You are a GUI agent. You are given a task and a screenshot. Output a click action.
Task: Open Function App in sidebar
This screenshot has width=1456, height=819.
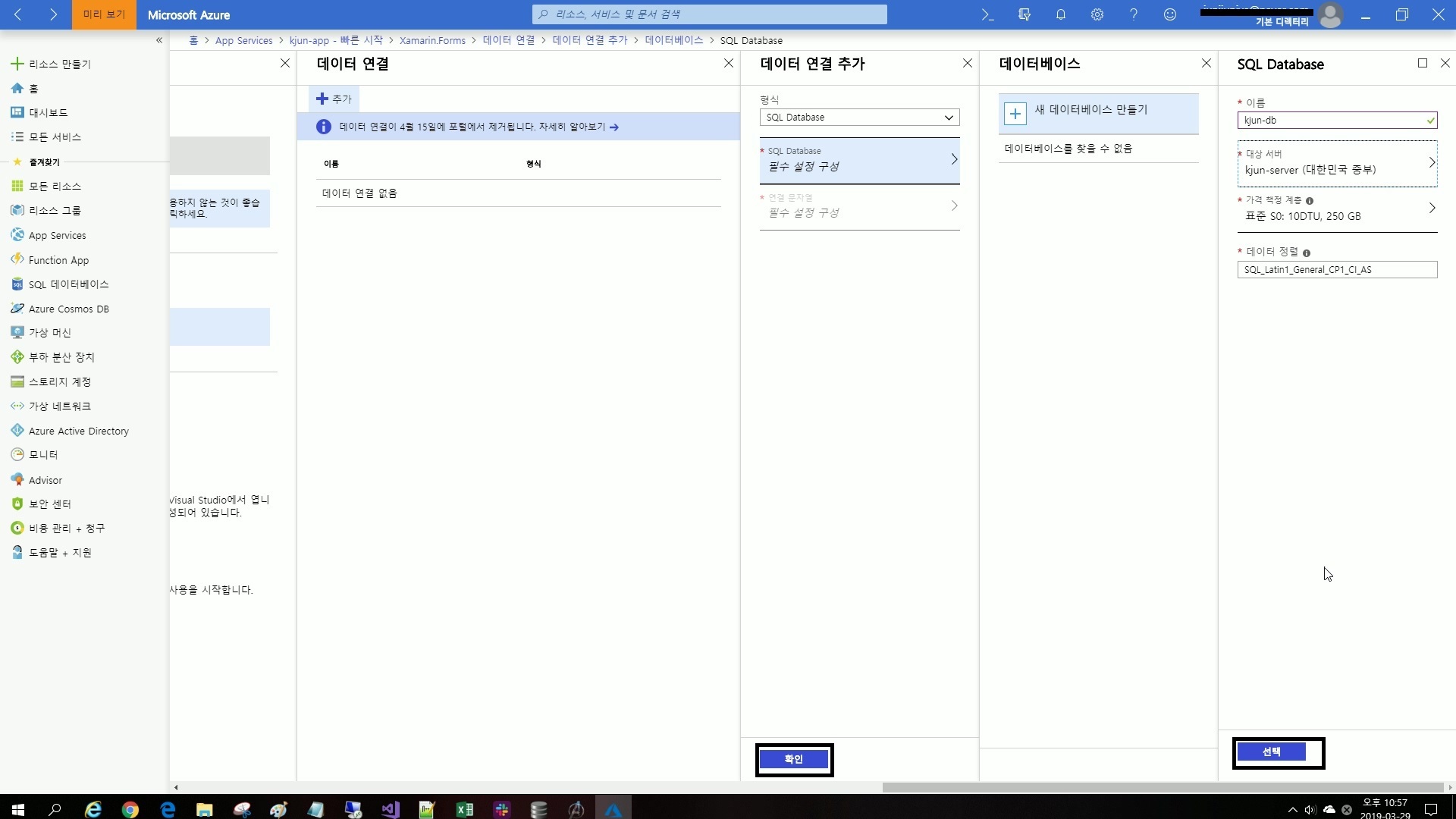click(58, 260)
